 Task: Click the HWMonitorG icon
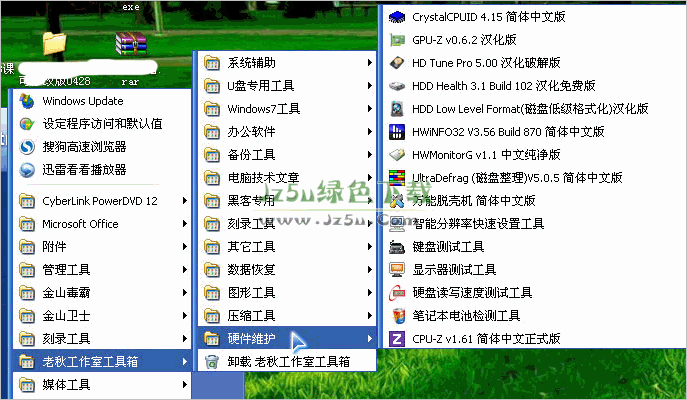pos(397,155)
